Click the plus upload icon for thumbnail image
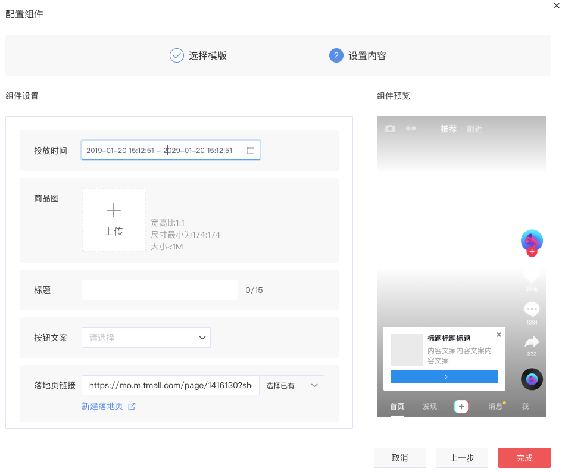Screen dimensions: 563x472 point(114,210)
